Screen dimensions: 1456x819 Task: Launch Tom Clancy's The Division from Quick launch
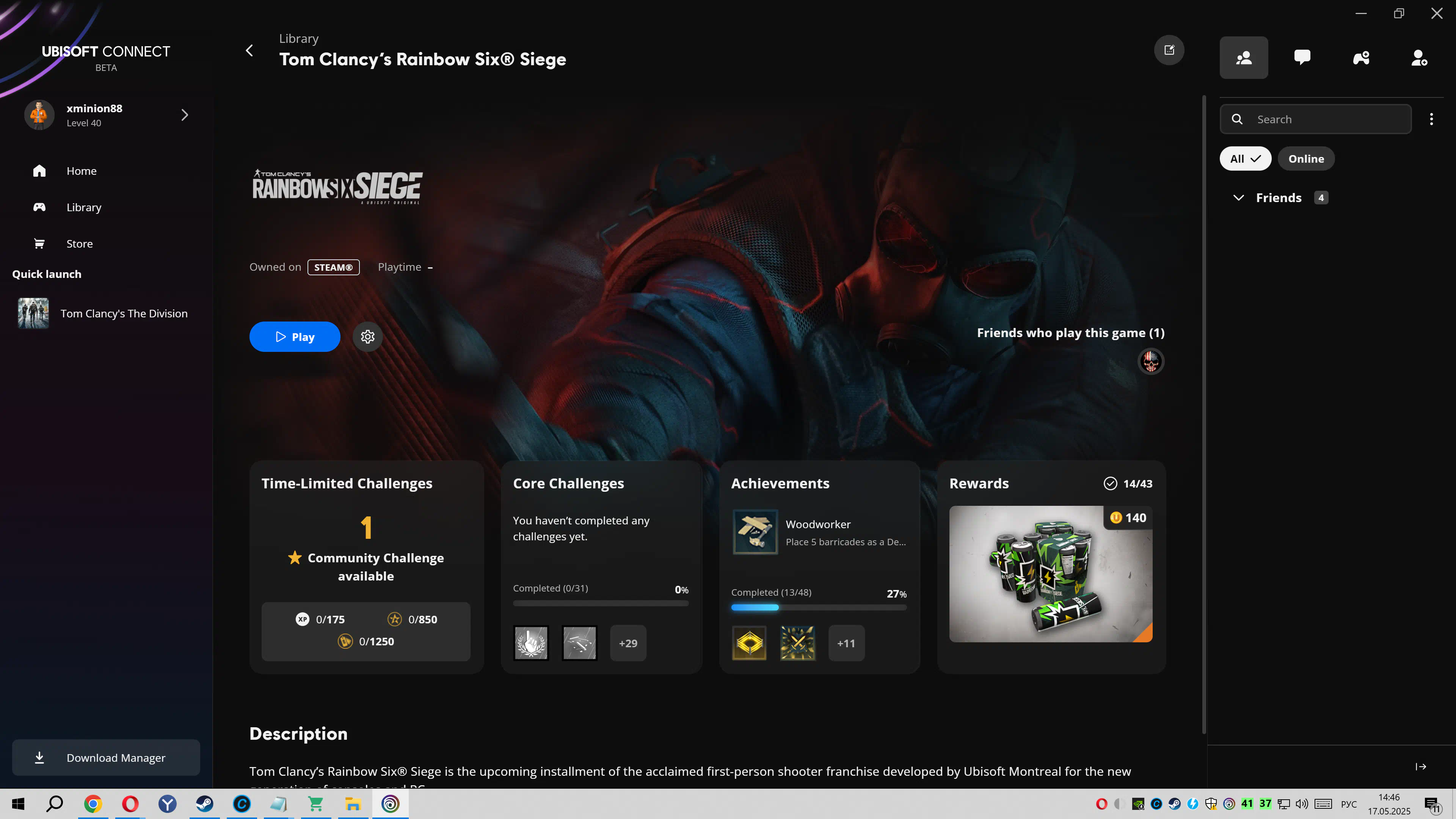(106, 314)
